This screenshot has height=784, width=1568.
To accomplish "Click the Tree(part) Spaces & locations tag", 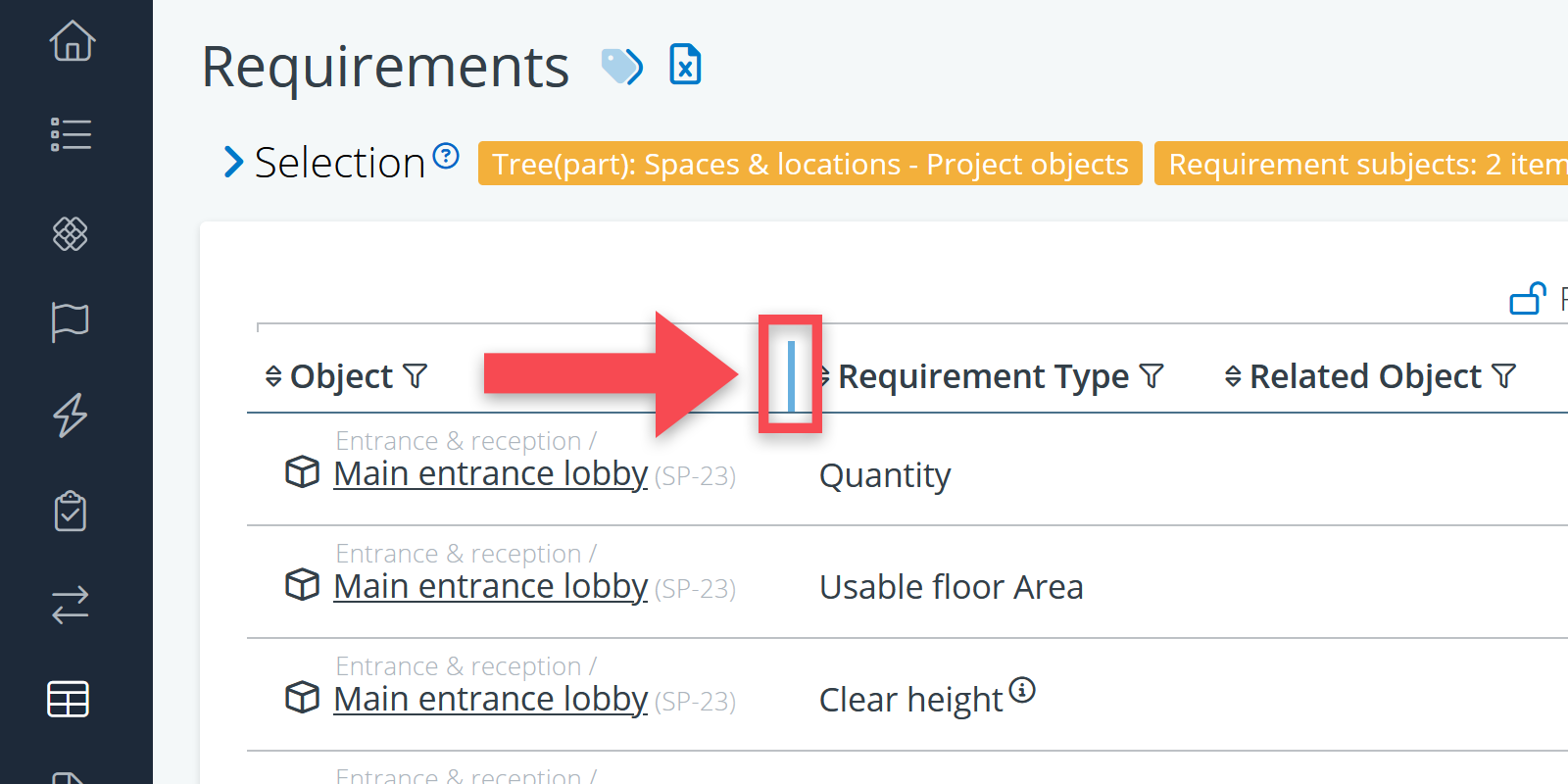I will [809, 164].
